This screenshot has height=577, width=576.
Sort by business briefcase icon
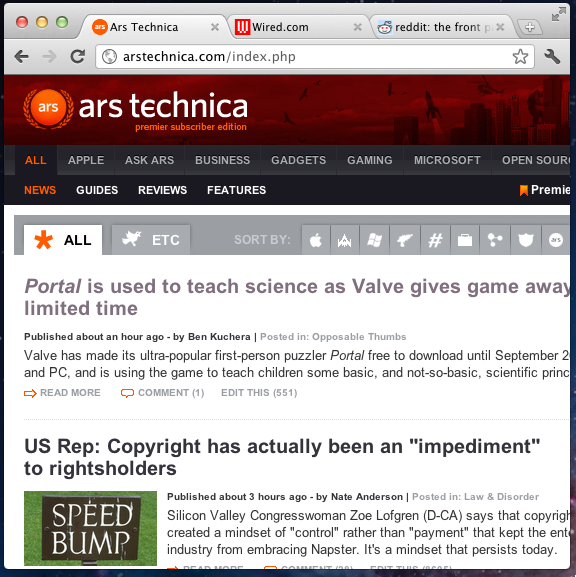tap(465, 240)
